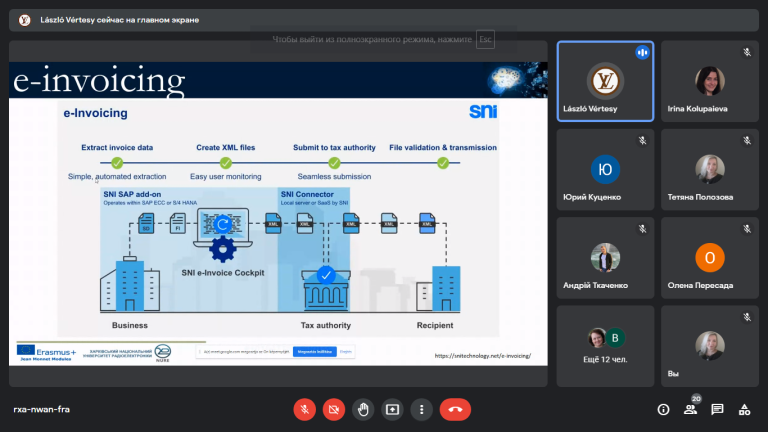The image size is (768, 432).
Task: Click the checkmark under Submit to tax authority
Action: [334, 163]
